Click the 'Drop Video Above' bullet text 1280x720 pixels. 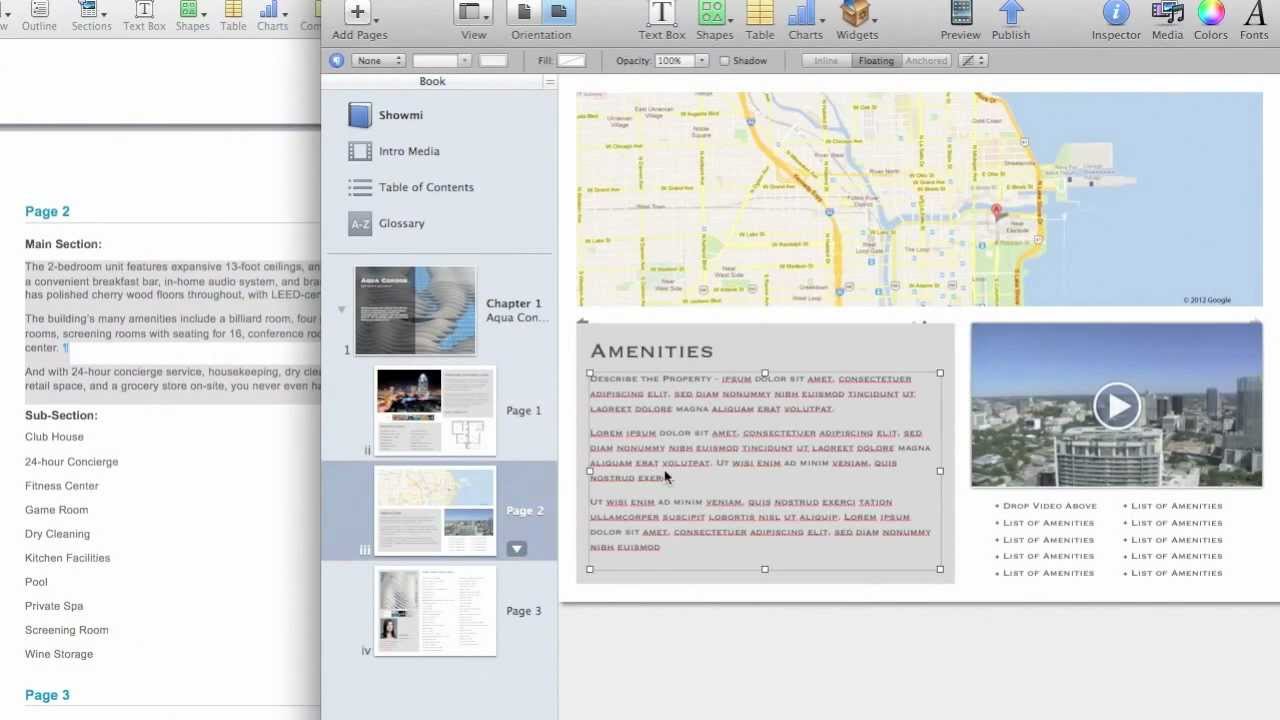pos(1050,506)
